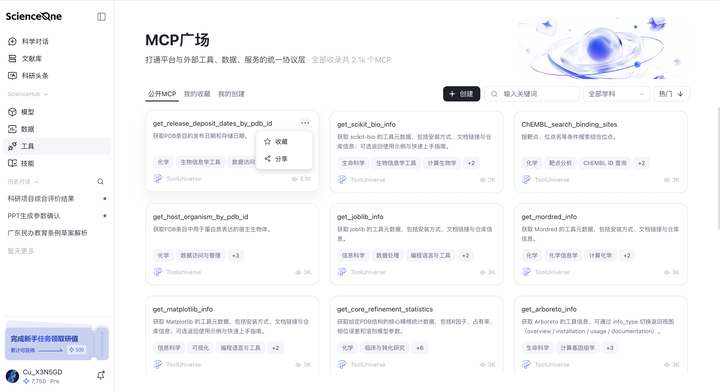
Task: Open 广东民办教育条例草案解析 conversation
Action: tap(57, 233)
